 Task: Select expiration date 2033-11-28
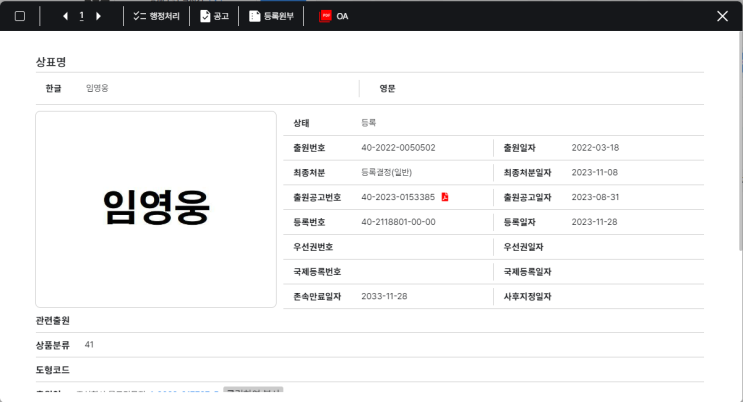[384, 296]
